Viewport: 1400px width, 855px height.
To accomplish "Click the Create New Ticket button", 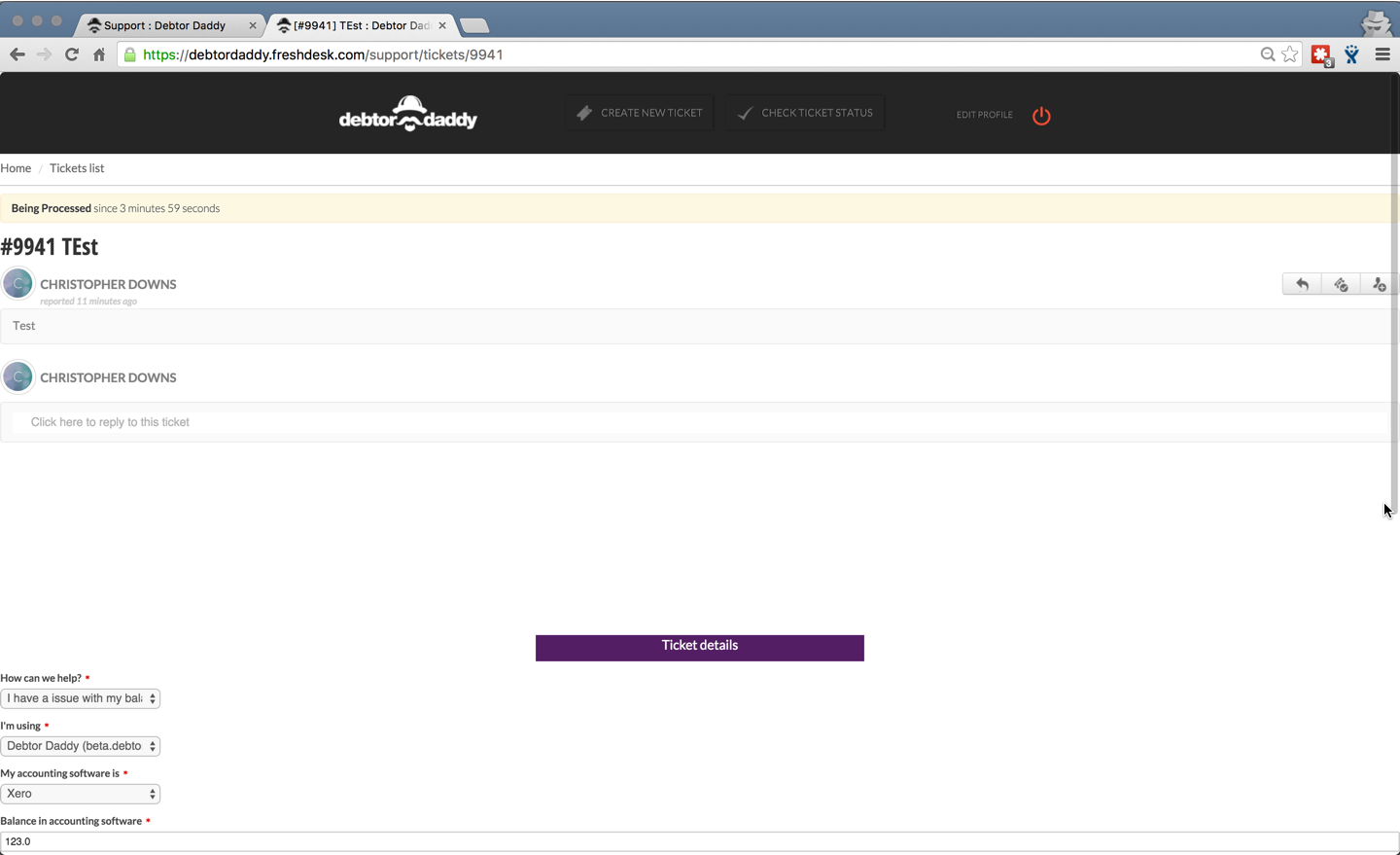I will tap(640, 113).
